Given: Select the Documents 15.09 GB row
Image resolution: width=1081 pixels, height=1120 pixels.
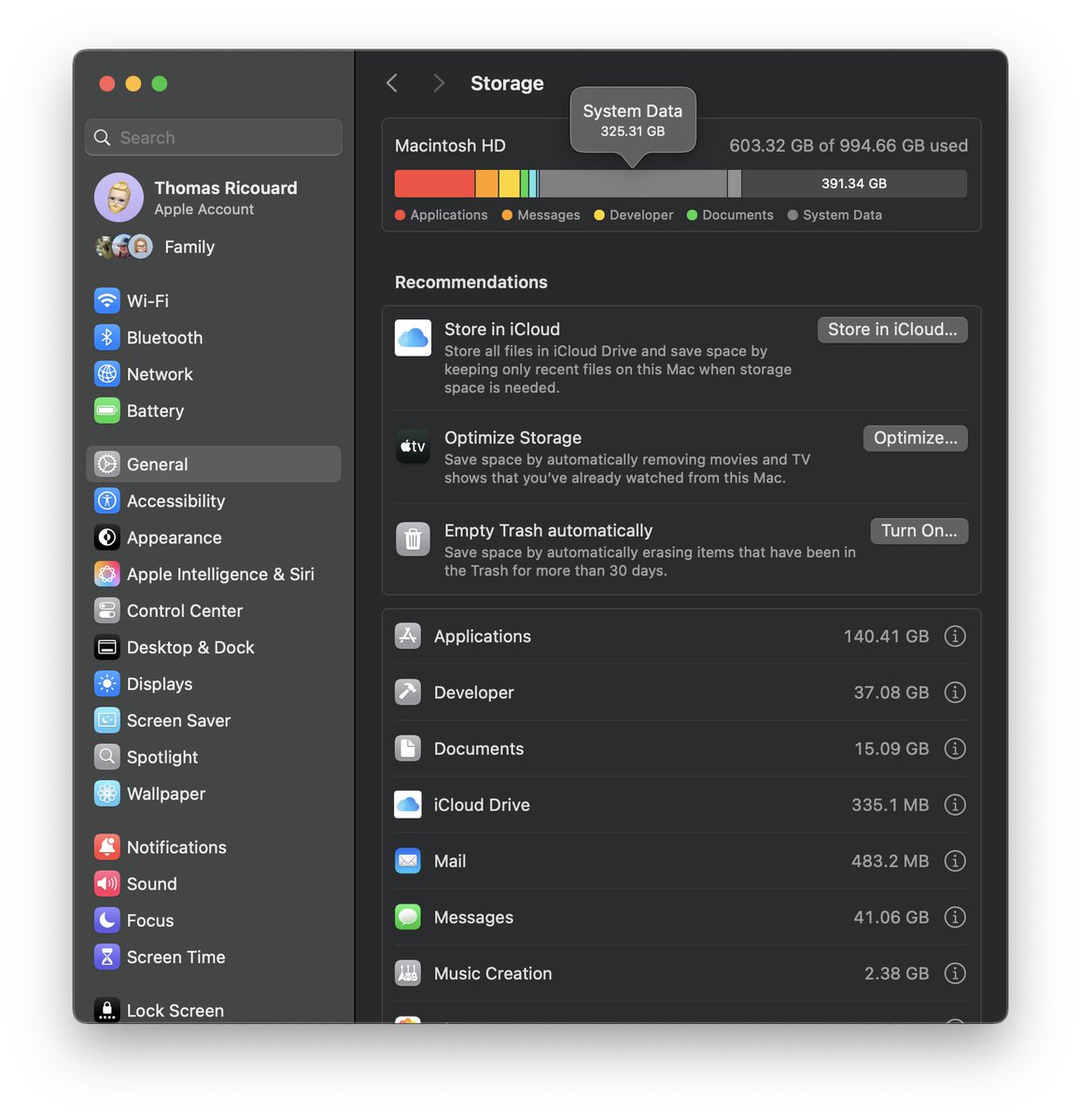Looking at the screenshot, I should tap(681, 749).
